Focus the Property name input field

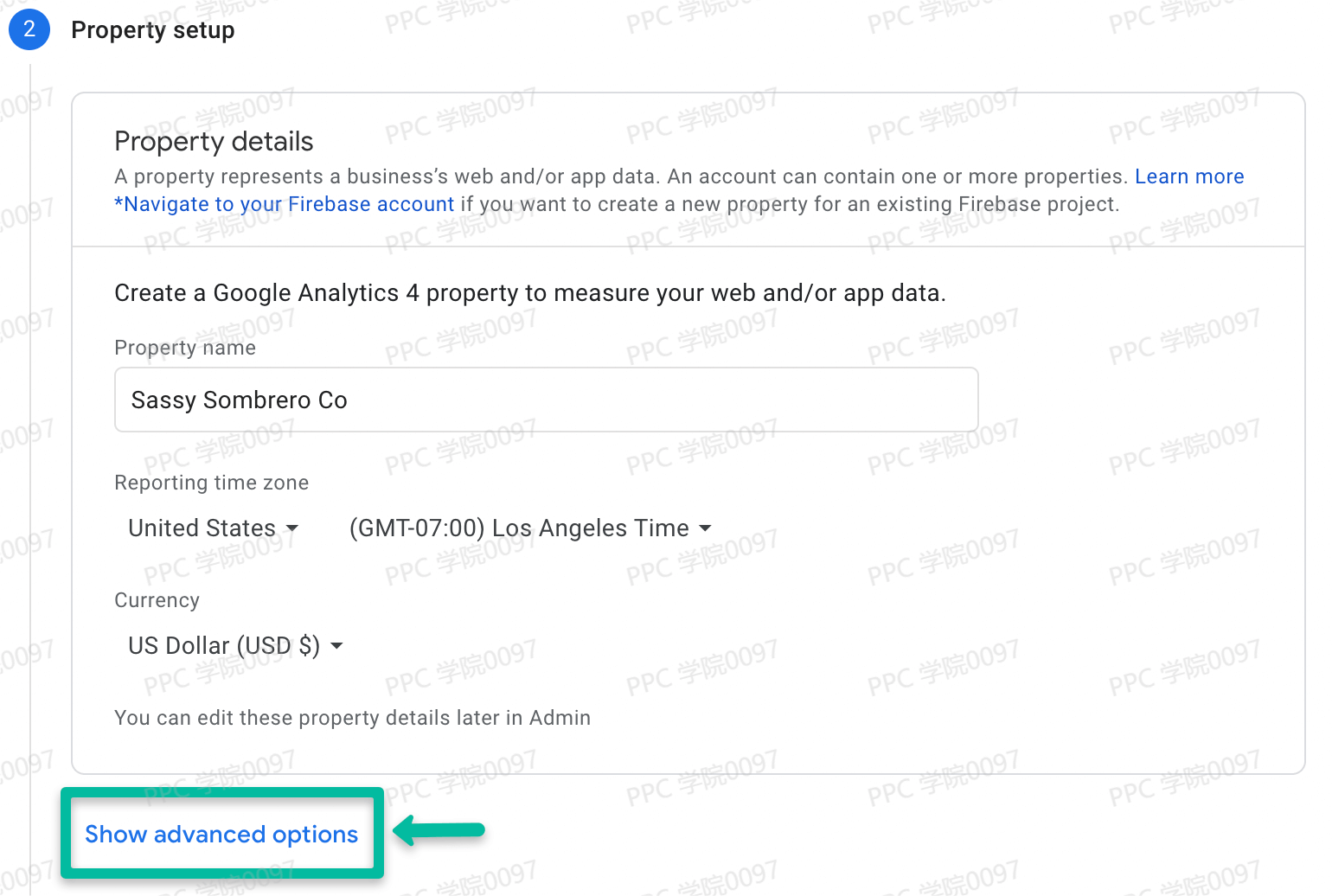pyautogui.click(x=546, y=400)
